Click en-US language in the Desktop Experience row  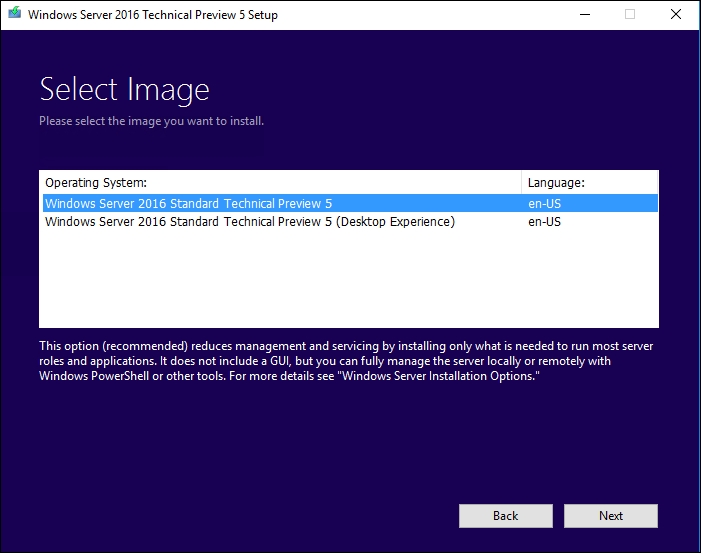tap(544, 222)
